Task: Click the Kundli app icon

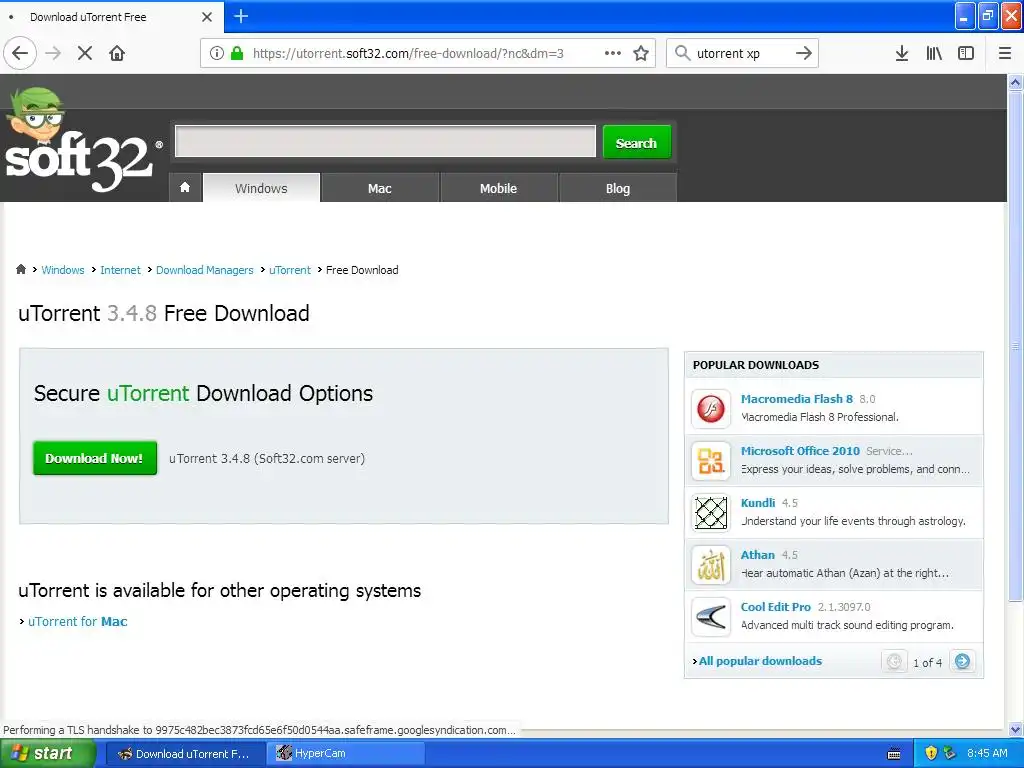Action: click(711, 513)
